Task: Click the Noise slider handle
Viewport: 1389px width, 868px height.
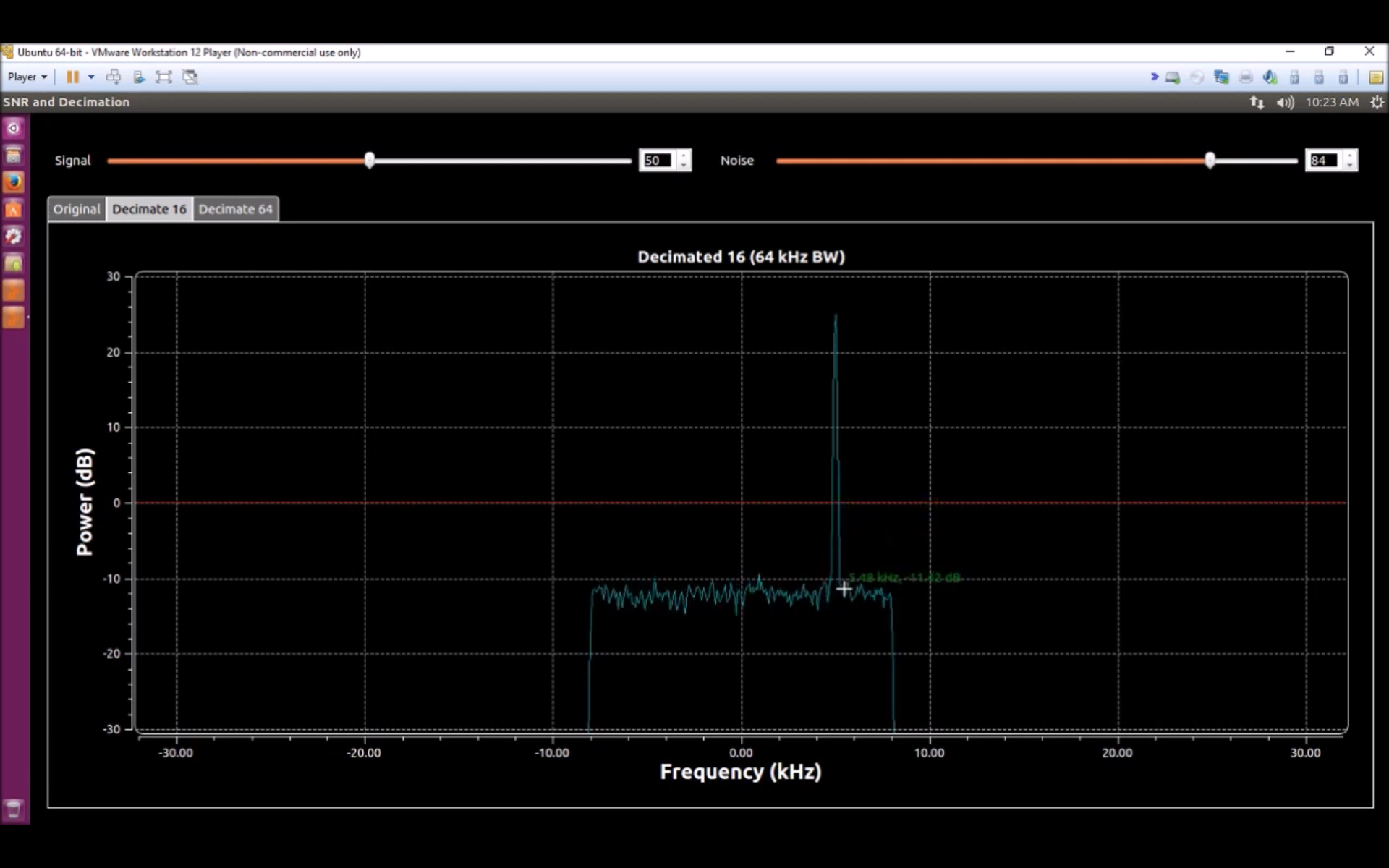Action: click(x=1210, y=161)
